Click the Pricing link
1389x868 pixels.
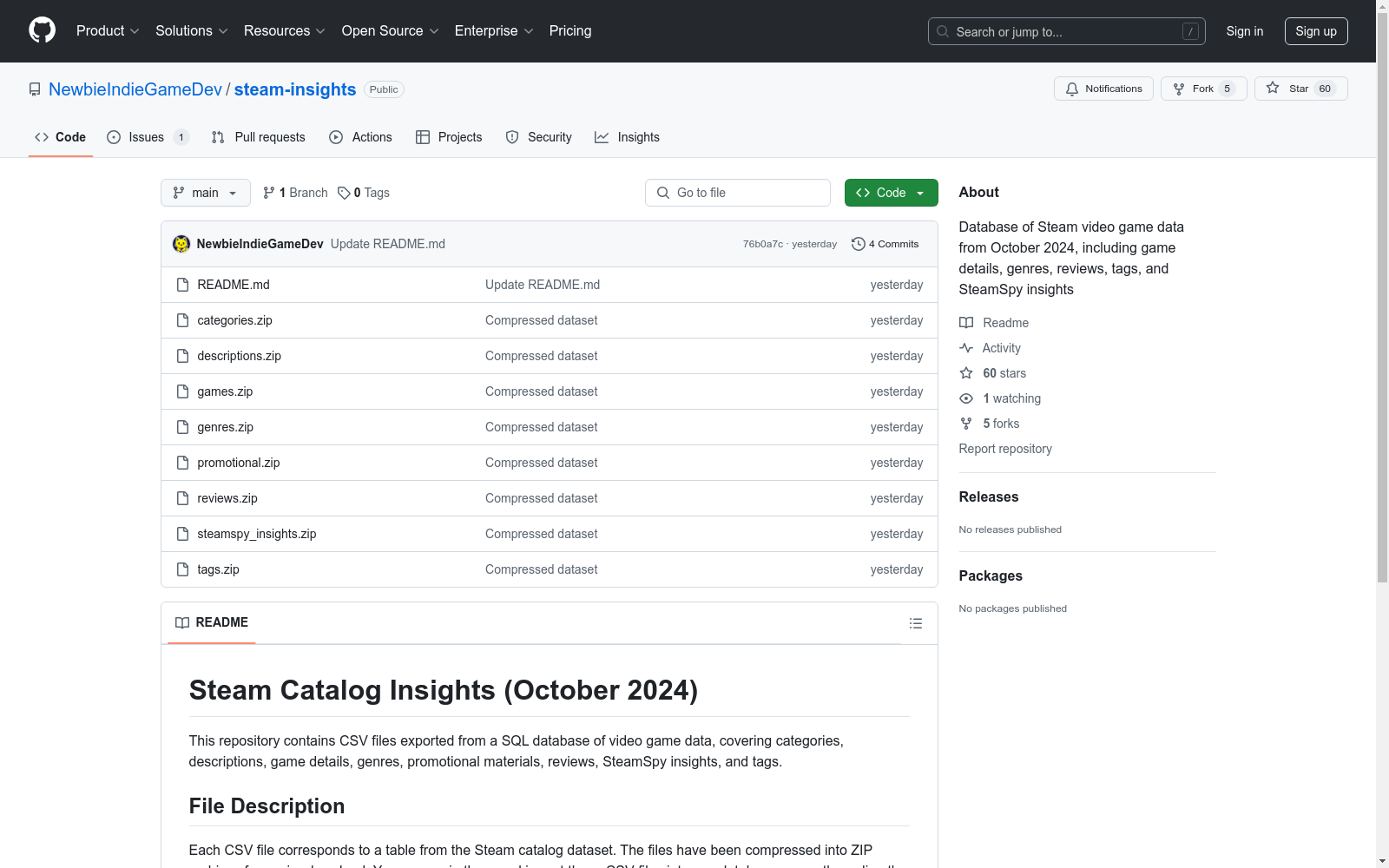click(x=570, y=31)
